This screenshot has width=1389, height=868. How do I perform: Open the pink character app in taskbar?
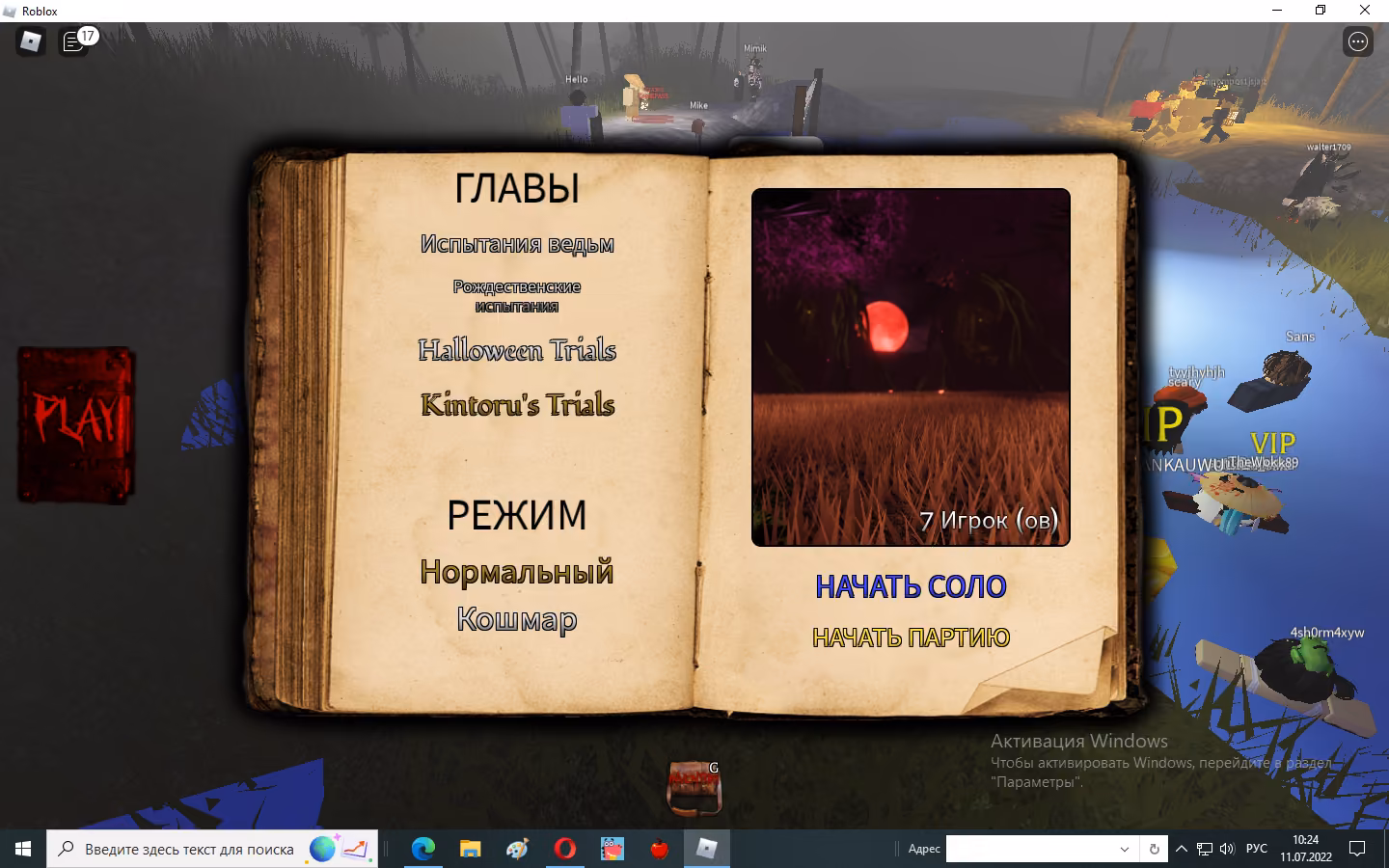pos(613,849)
